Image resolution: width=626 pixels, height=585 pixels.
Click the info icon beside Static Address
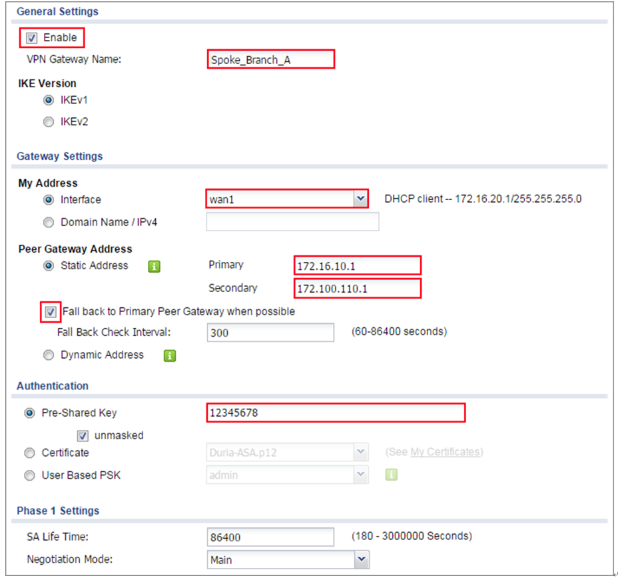tap(155, 266)
